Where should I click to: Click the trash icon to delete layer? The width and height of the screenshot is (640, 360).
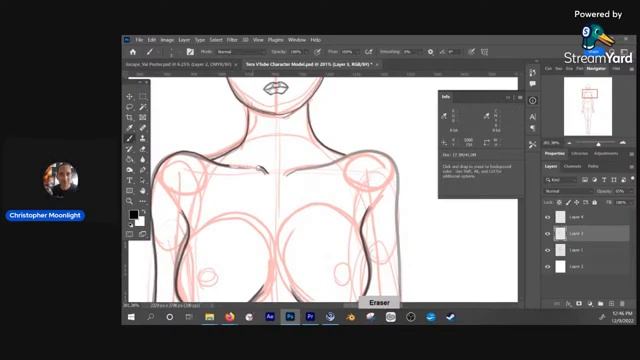click(x=622, y=304)
